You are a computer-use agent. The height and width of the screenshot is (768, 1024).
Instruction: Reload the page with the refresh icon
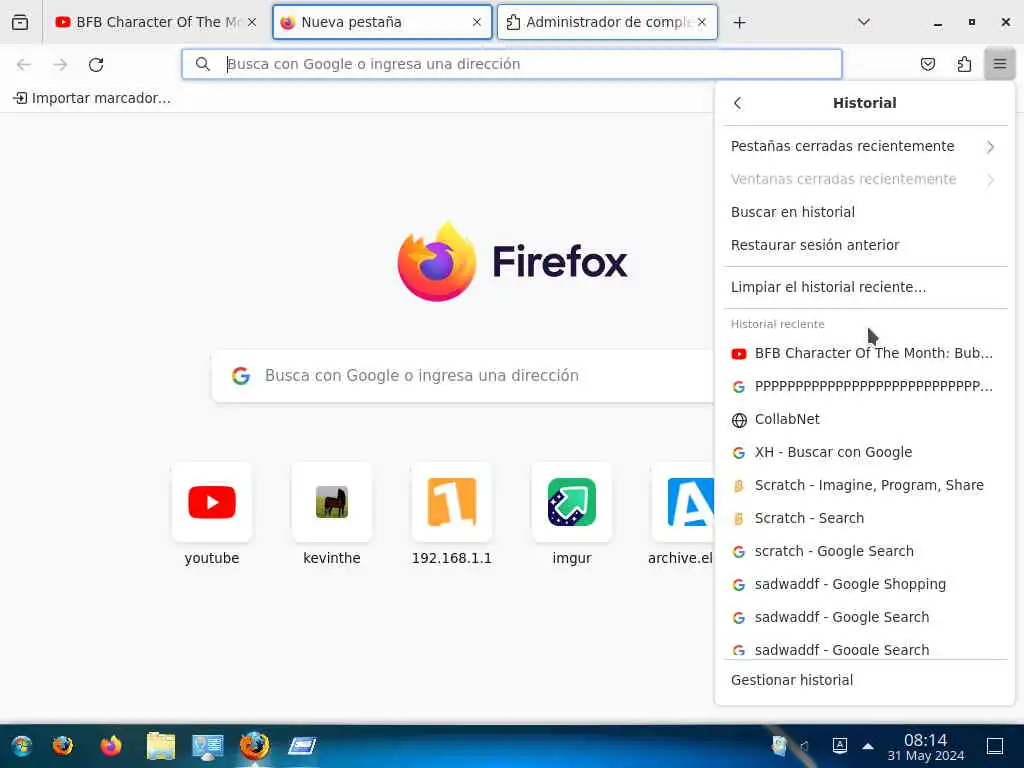[x=96, y=64]
